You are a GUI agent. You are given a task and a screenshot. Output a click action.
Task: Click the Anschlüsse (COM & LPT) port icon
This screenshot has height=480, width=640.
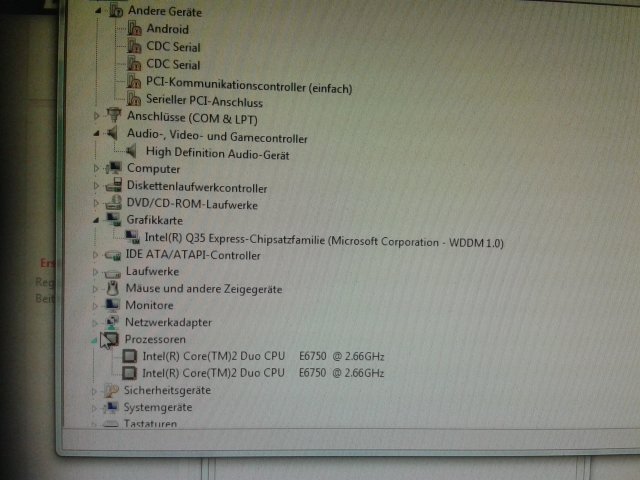[x=114, y=115]
